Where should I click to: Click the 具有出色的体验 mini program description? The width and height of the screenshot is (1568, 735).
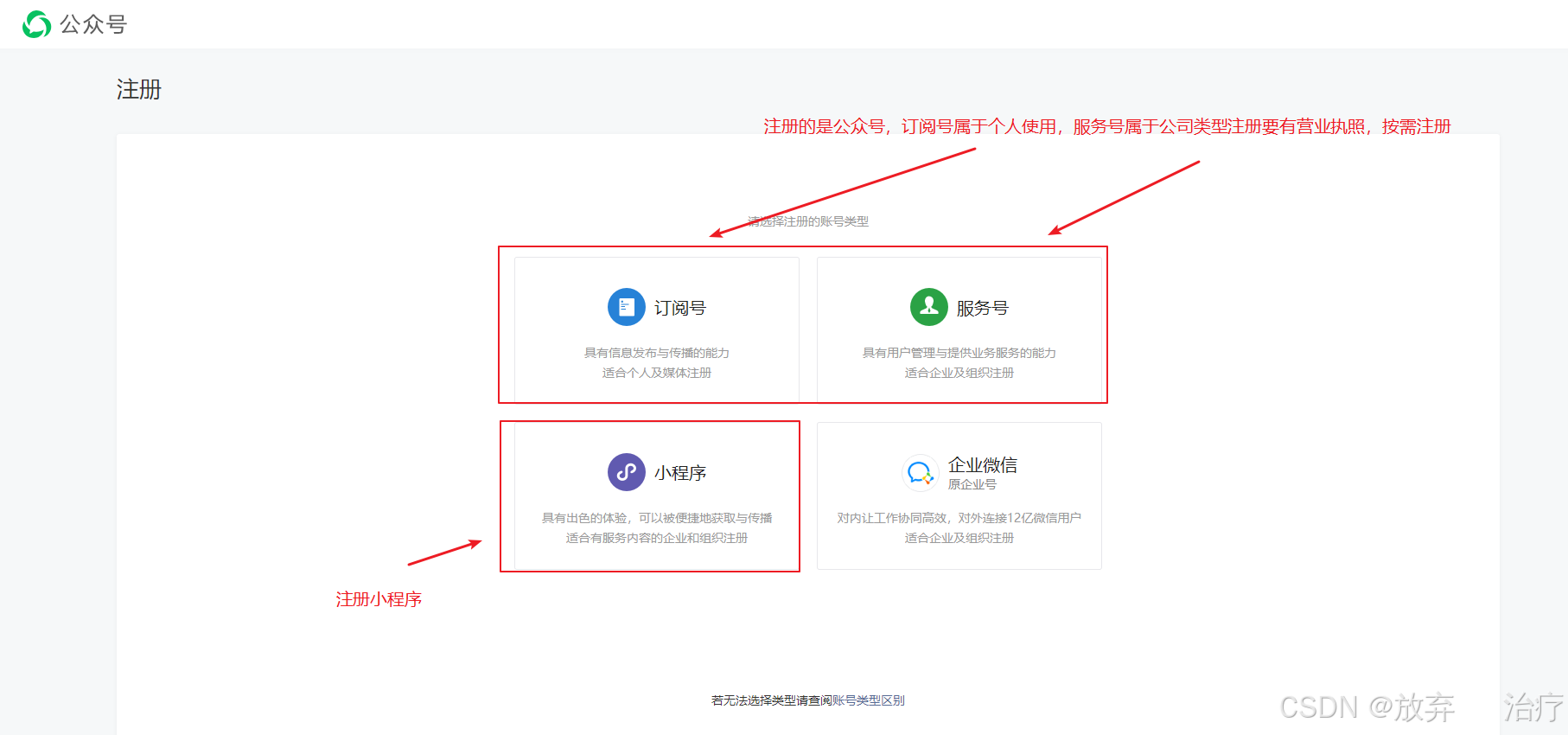pos(657,518)
